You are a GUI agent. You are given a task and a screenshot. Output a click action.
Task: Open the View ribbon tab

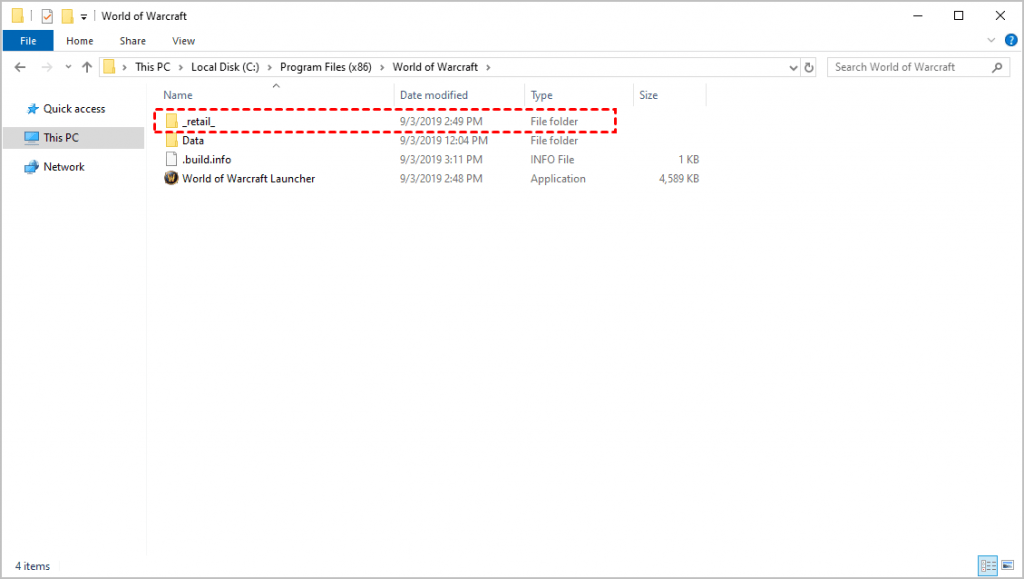[184, 40]
